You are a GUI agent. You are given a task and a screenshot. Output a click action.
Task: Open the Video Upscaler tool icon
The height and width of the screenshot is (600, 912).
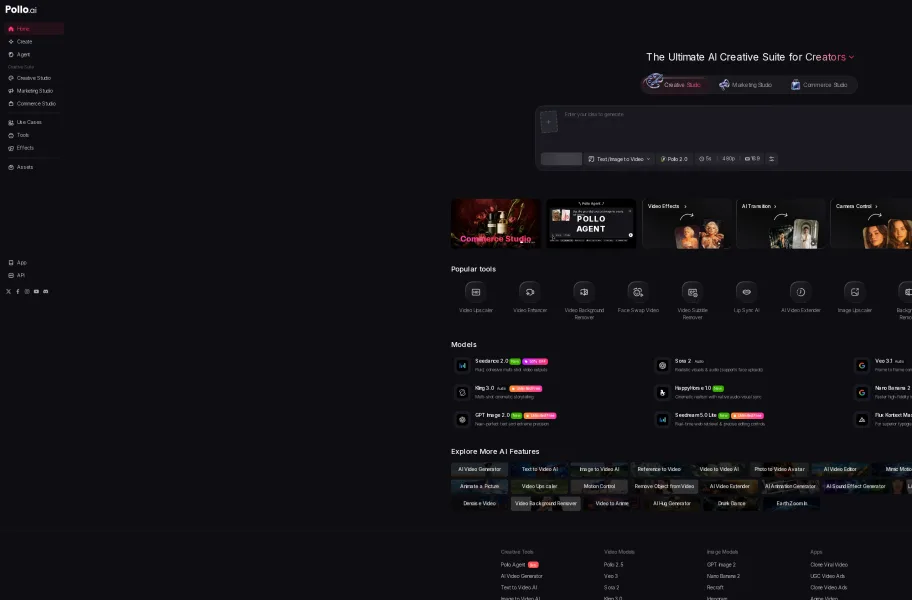pos(476,292)
